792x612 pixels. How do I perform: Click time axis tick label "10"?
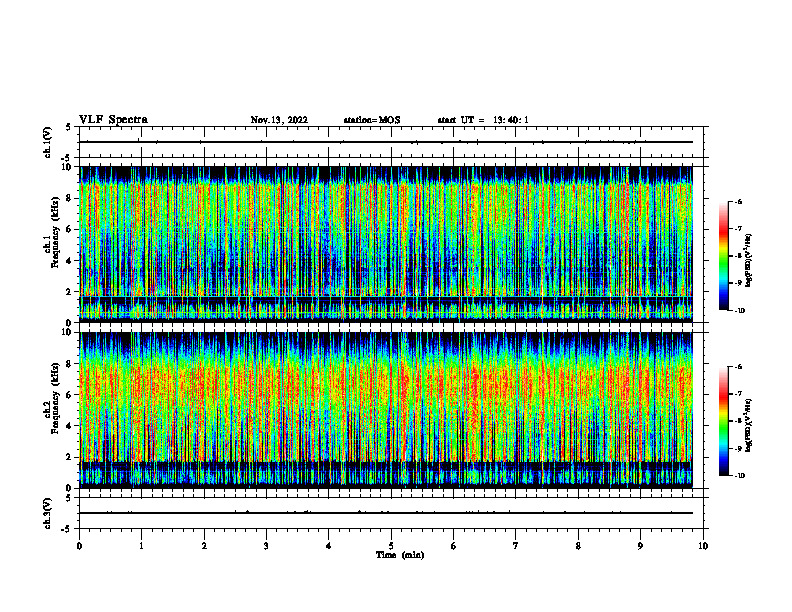coord(703,546)
